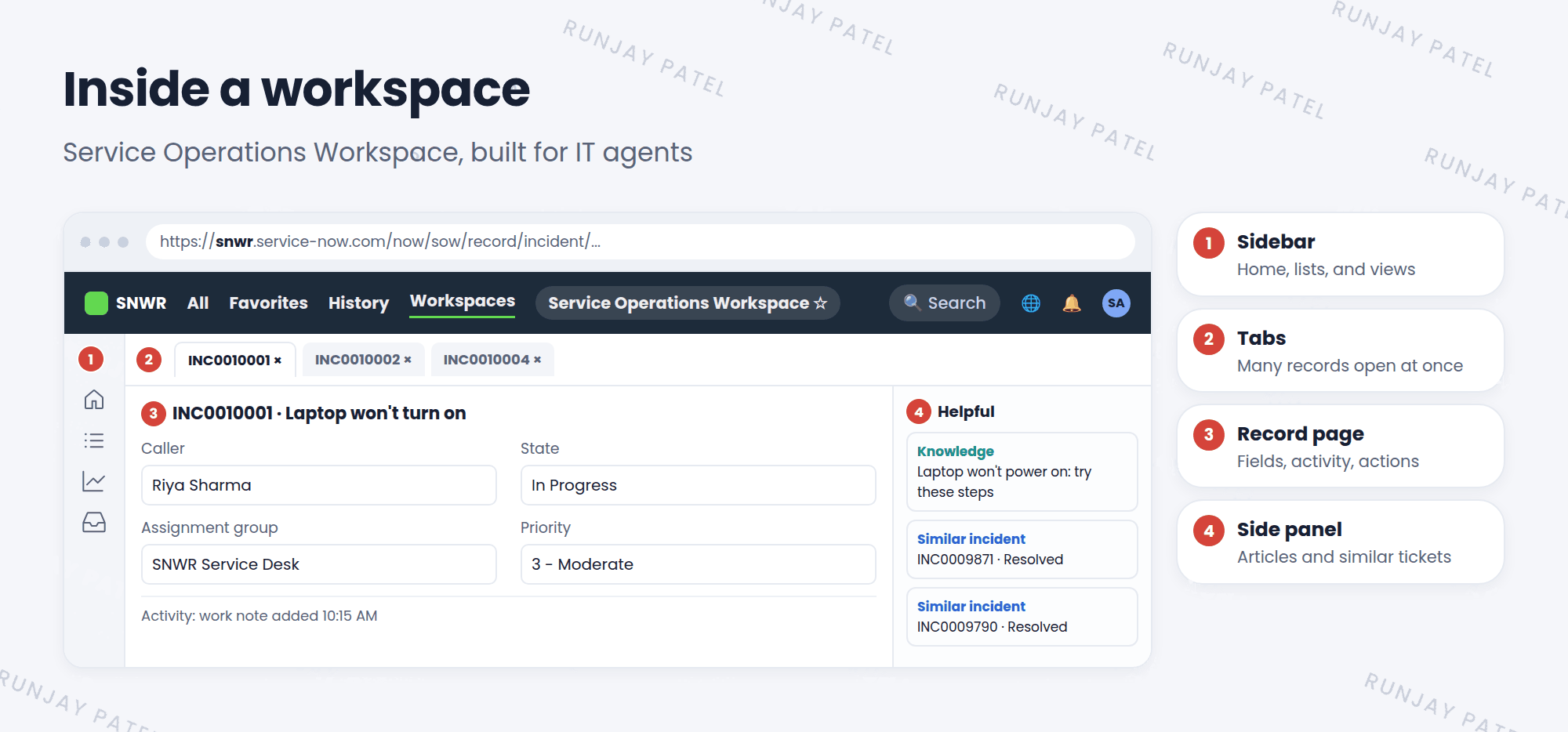Viewport: 1568px width, 732px height.
Task: Click the Record page legend card
Action: (x=1341, y=446)
